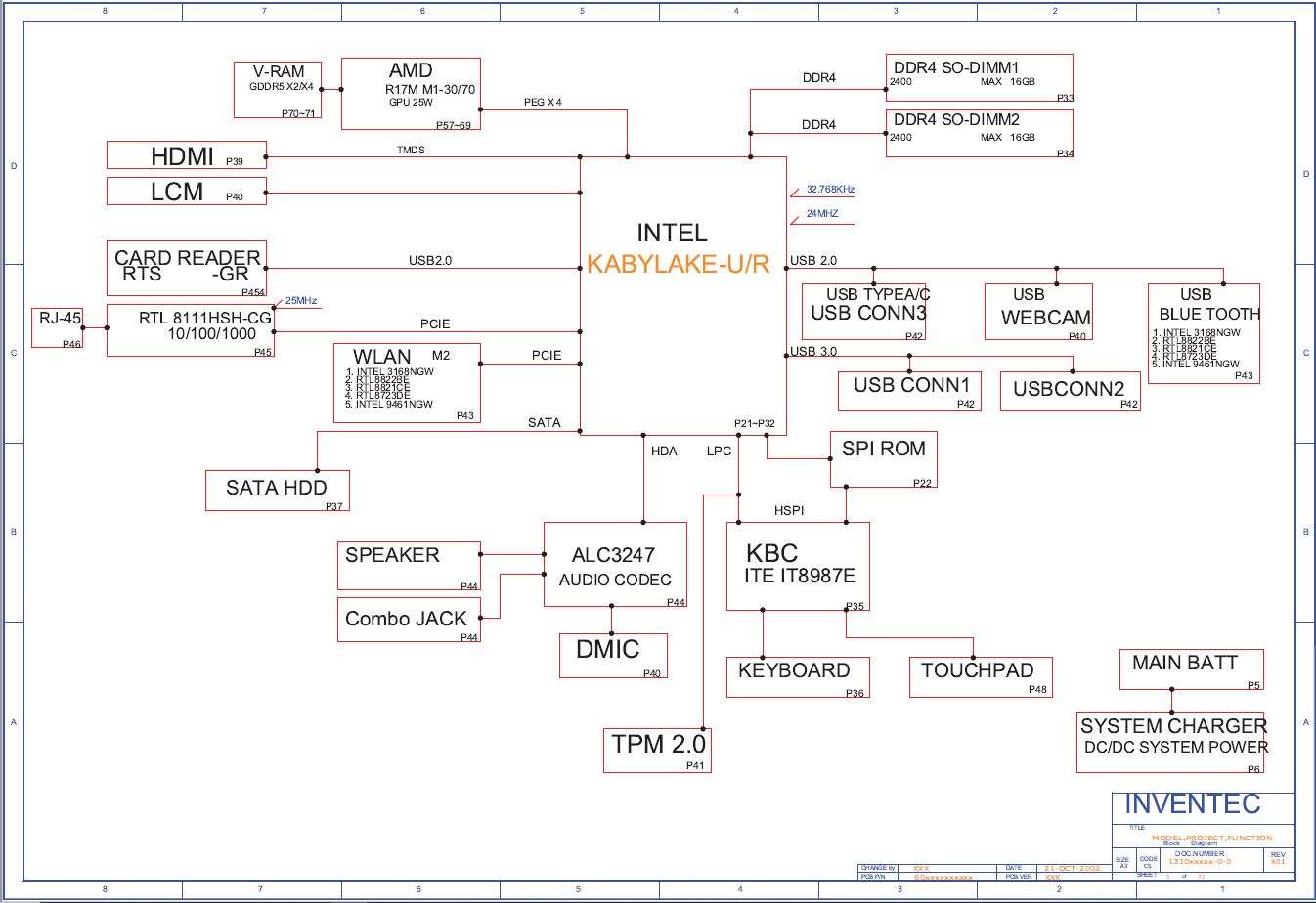Click the INTEL KABYLAKE-U/R label
This screenshot has height=903, width=1316.
678,248
